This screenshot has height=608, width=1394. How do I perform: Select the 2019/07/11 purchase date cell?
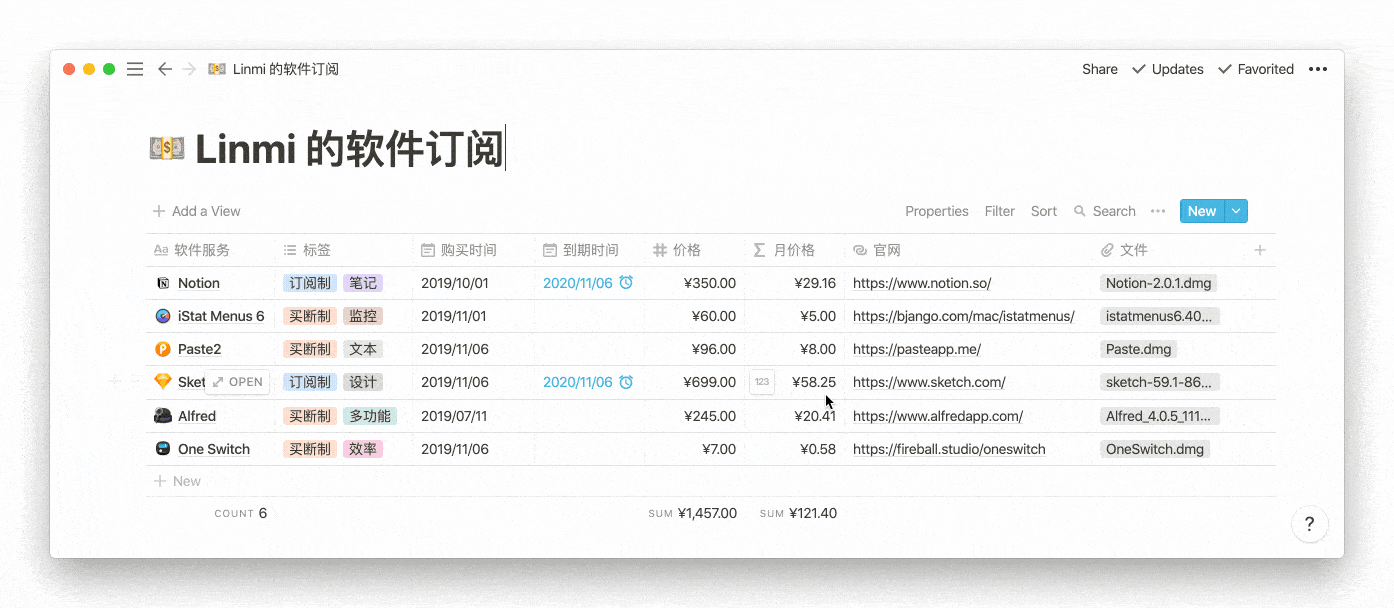coord(474,416)
